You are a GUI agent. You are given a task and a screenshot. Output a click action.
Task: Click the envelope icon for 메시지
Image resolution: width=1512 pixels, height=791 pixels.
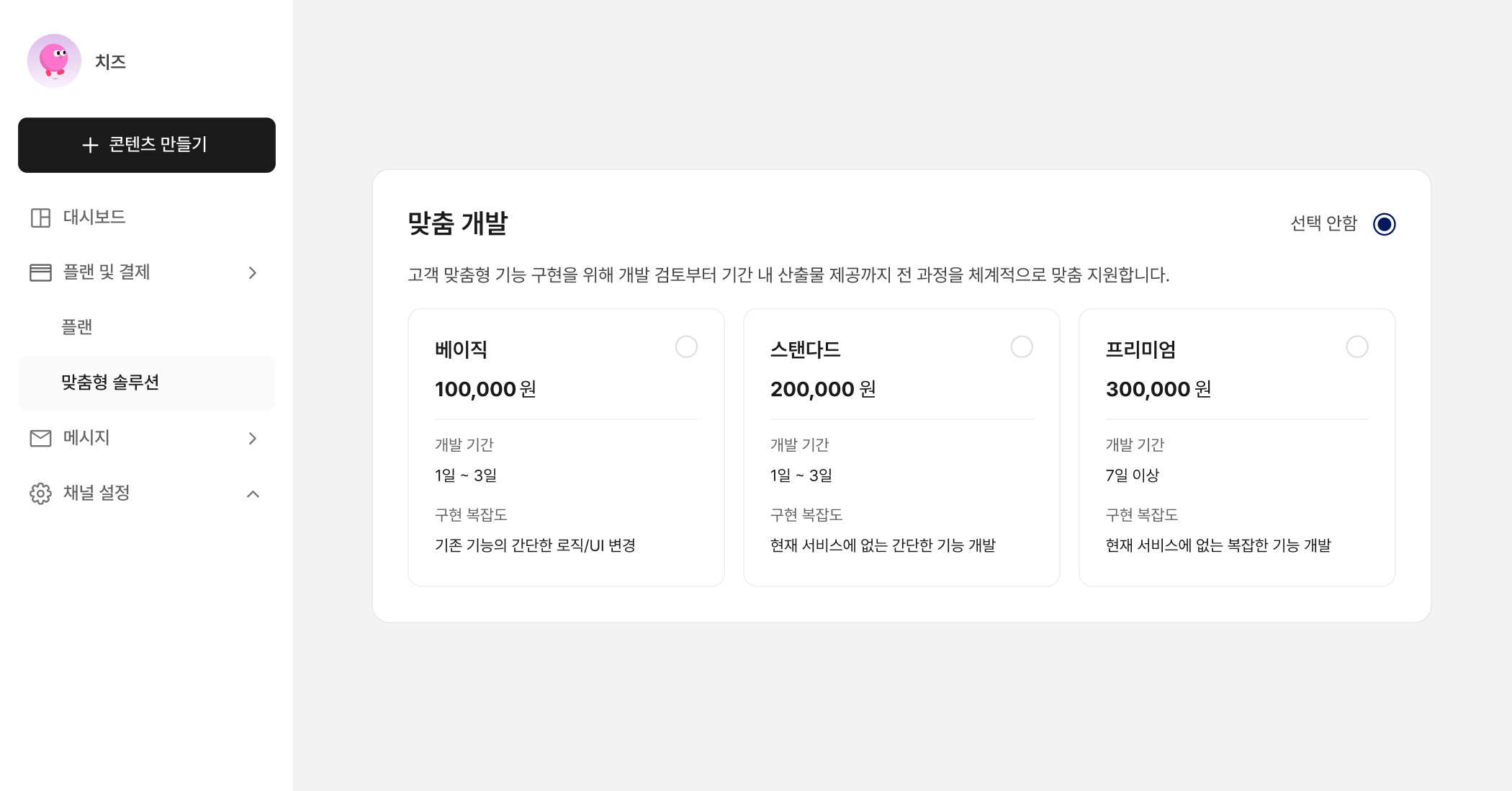point(40,438)
